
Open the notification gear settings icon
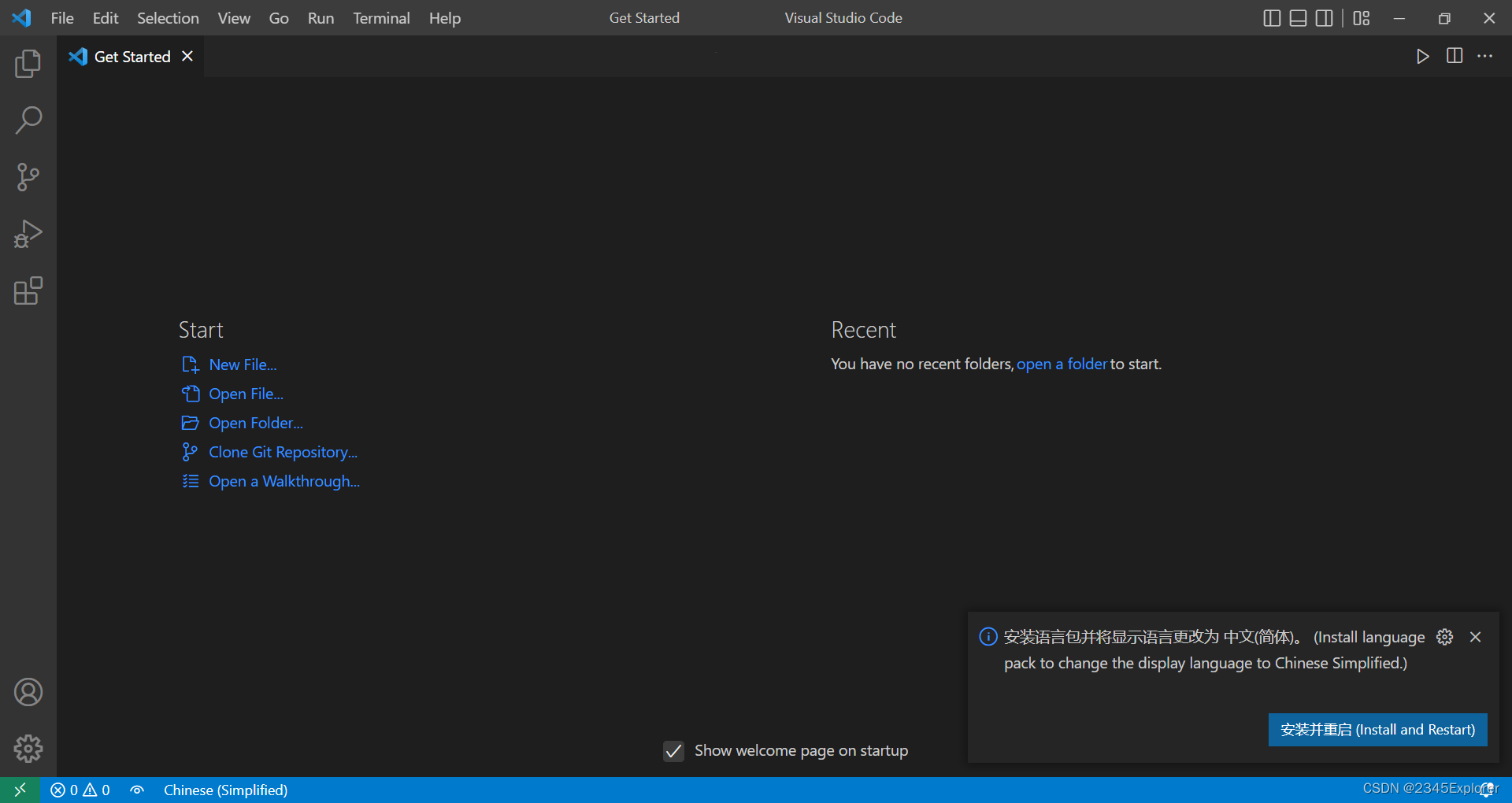pyautogui.click(x=1444, y=637)
